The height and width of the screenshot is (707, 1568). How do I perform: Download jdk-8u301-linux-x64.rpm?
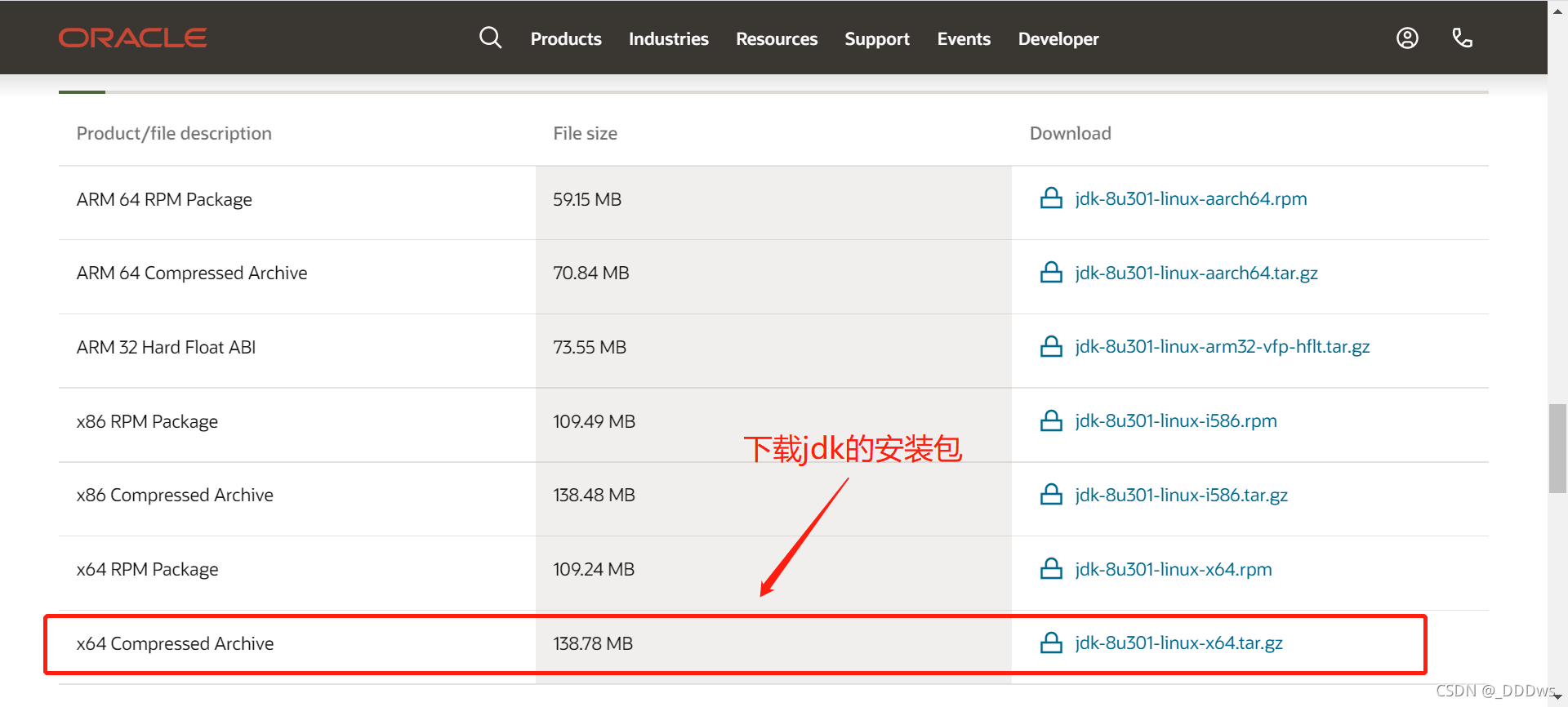[x=1174, y=569]
